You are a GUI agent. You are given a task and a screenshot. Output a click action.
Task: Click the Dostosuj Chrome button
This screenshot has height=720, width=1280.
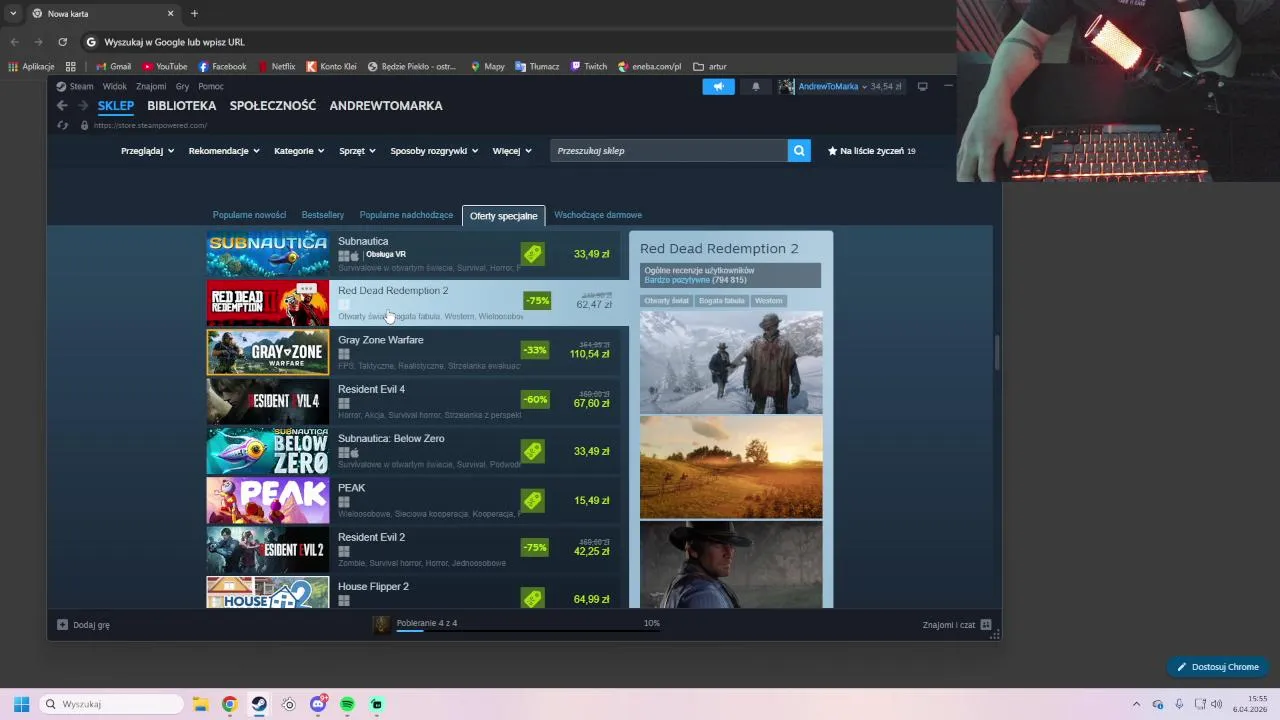click(x=1218, y=667)
